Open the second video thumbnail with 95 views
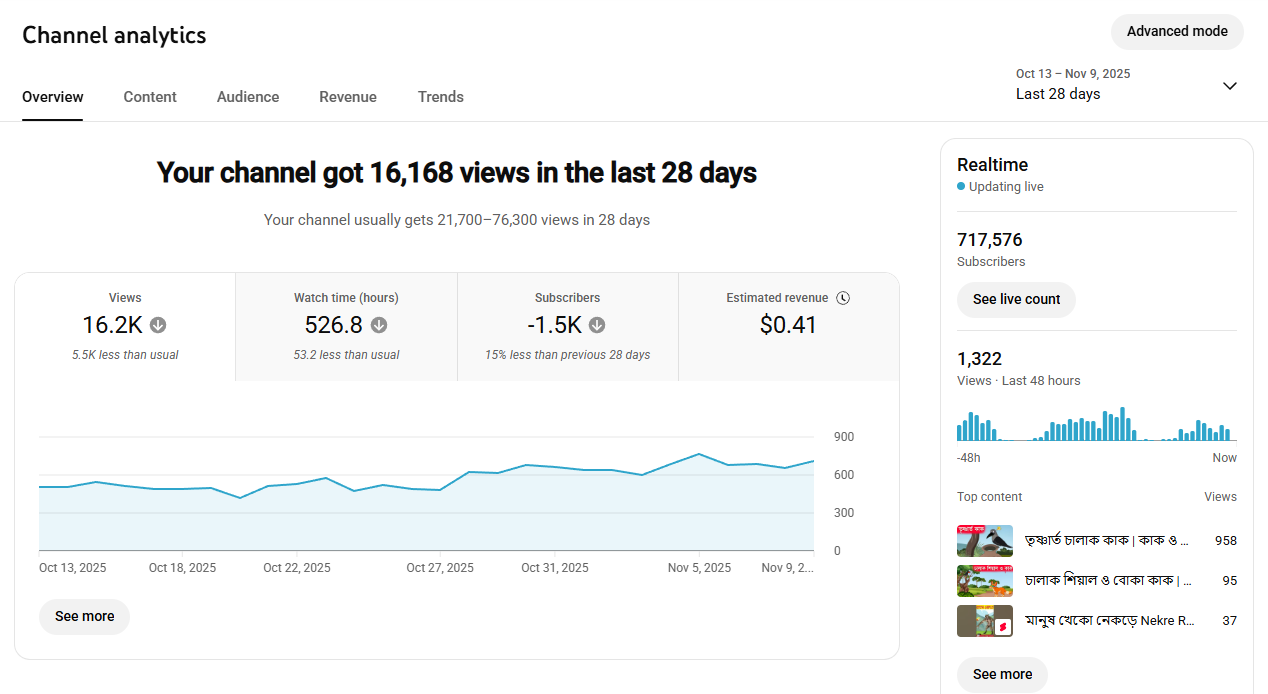The image size is (1268, 694). pos(985,581)
